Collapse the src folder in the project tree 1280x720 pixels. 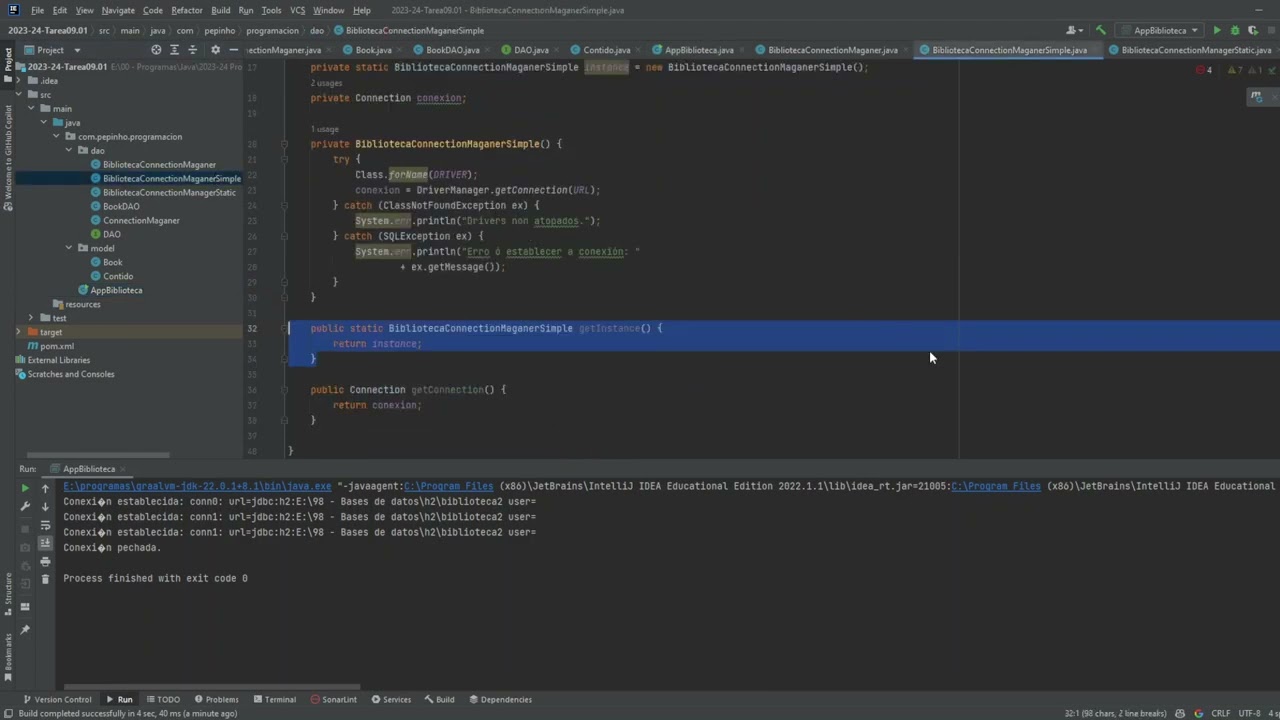coord(18,95)
